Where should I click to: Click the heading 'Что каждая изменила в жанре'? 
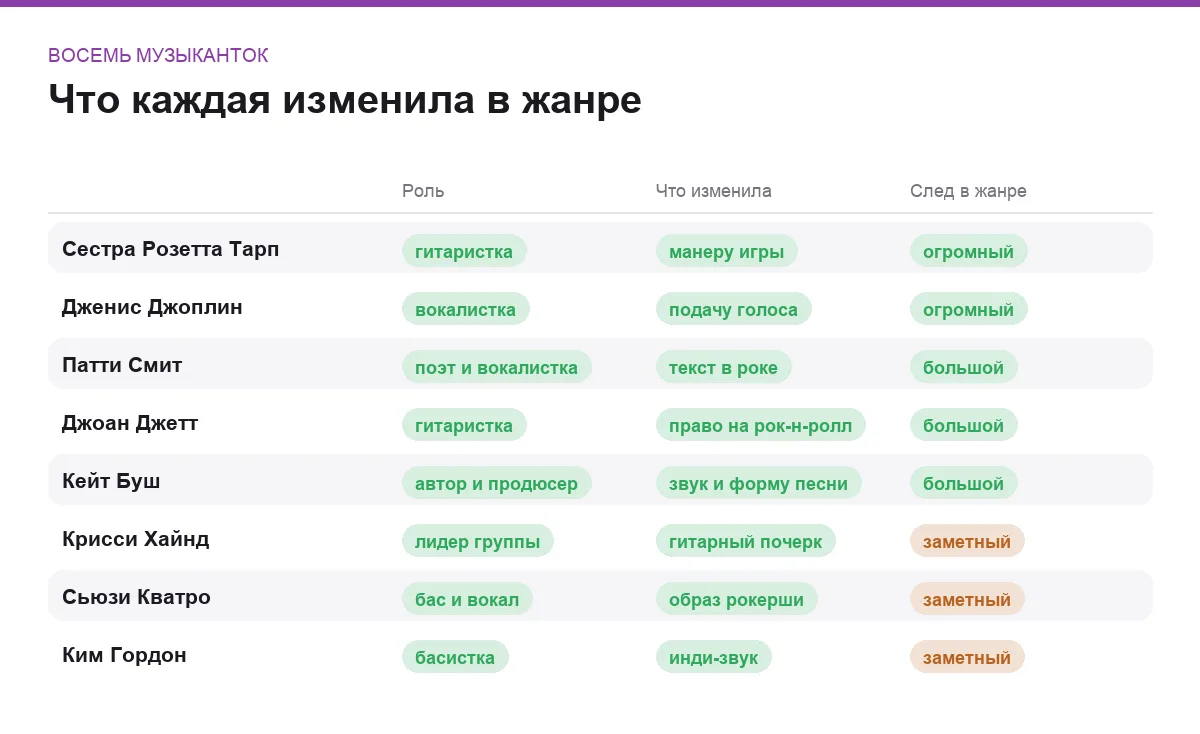click(x=345, y=100)
